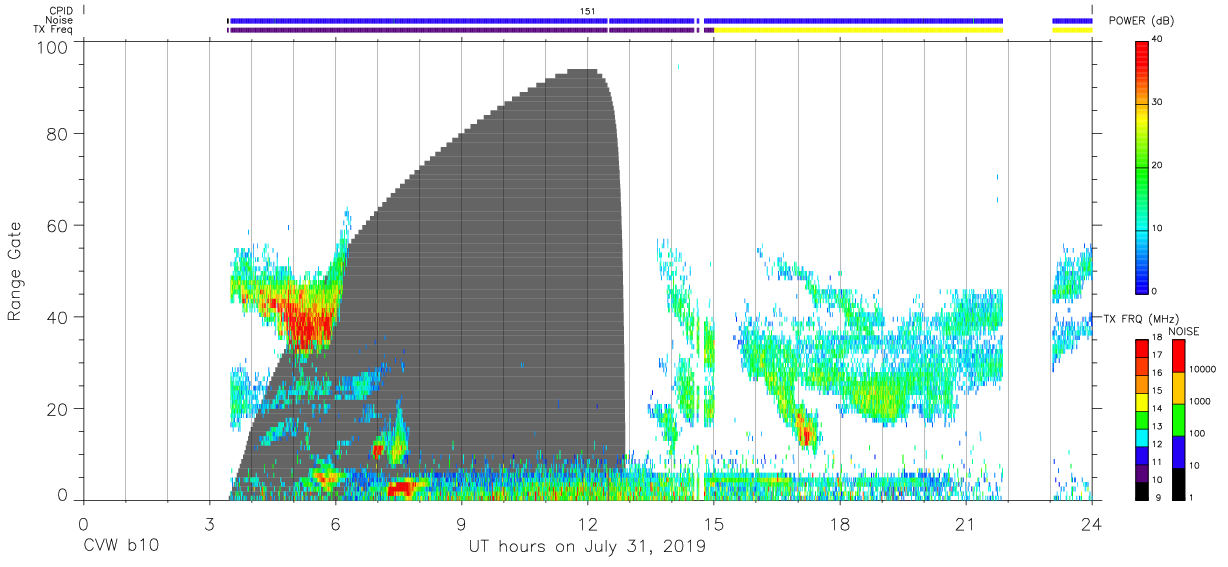1228x567 pixels.
Task: Click the TX FRQ (MHz) legend title
Action: pyautogui.click(x=1141, y=318)
